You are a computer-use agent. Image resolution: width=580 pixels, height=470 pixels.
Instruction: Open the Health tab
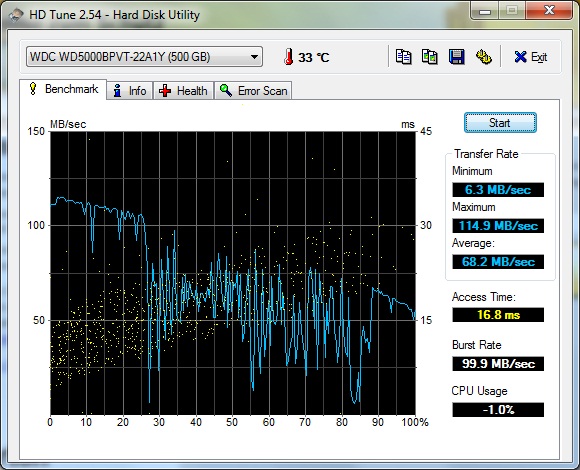(x=183, y=91)
